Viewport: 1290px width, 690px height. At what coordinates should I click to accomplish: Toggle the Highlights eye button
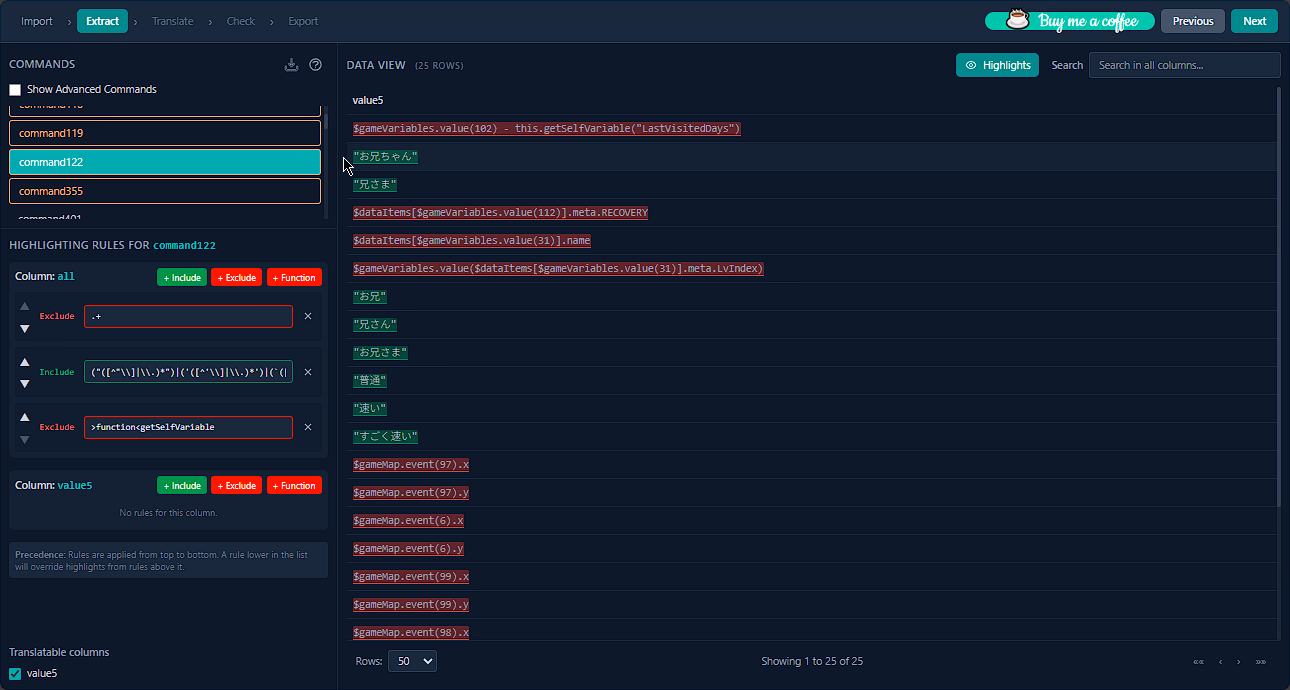997,65
